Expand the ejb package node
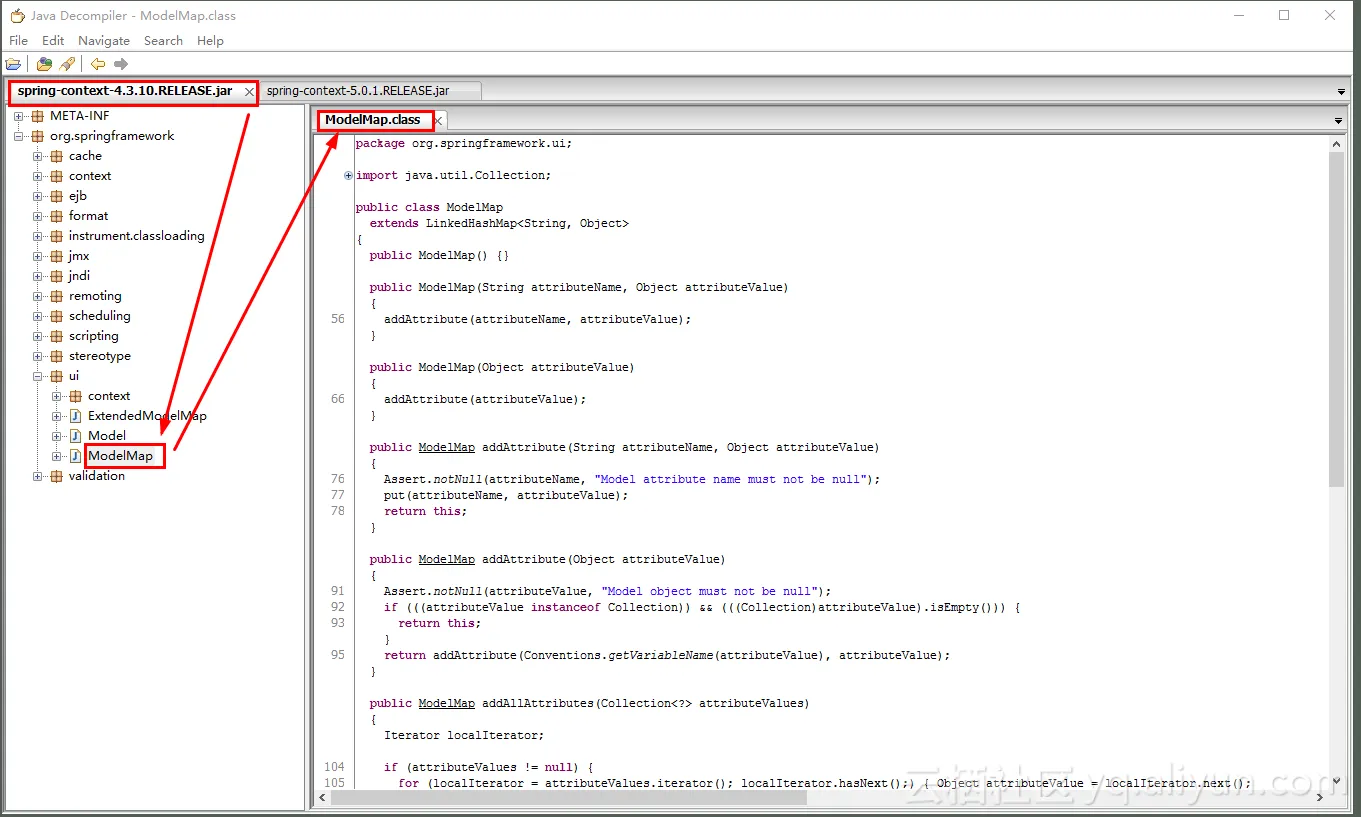Image resolution: width=1361 pixels, height=817 pixels. point(37,196)
